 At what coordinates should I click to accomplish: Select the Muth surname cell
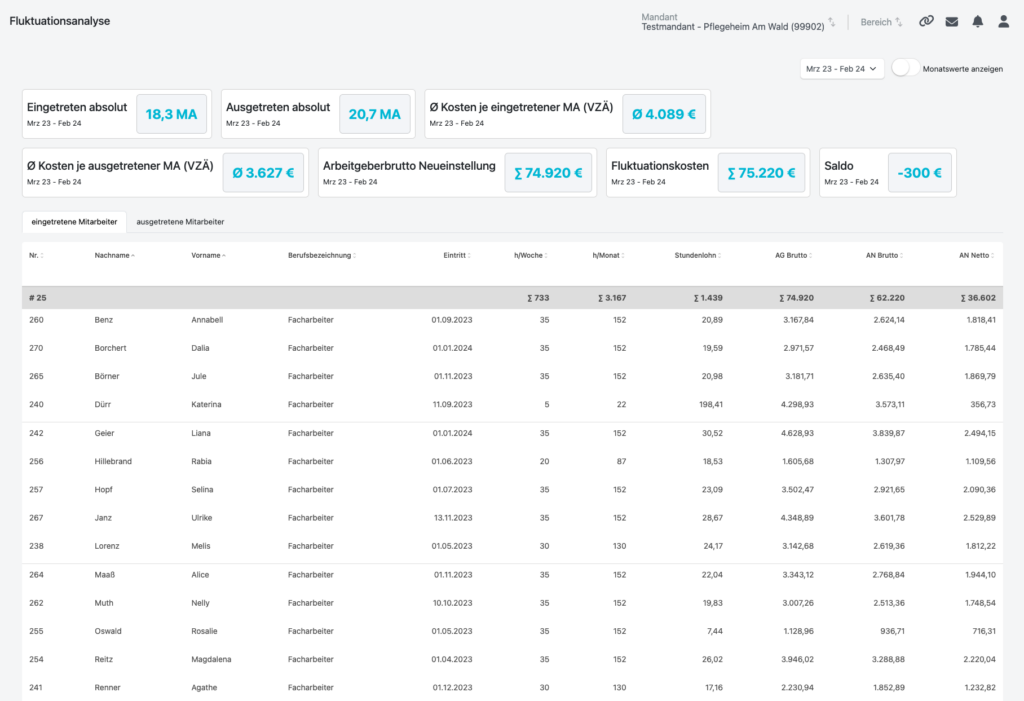(x=104, y=603)
